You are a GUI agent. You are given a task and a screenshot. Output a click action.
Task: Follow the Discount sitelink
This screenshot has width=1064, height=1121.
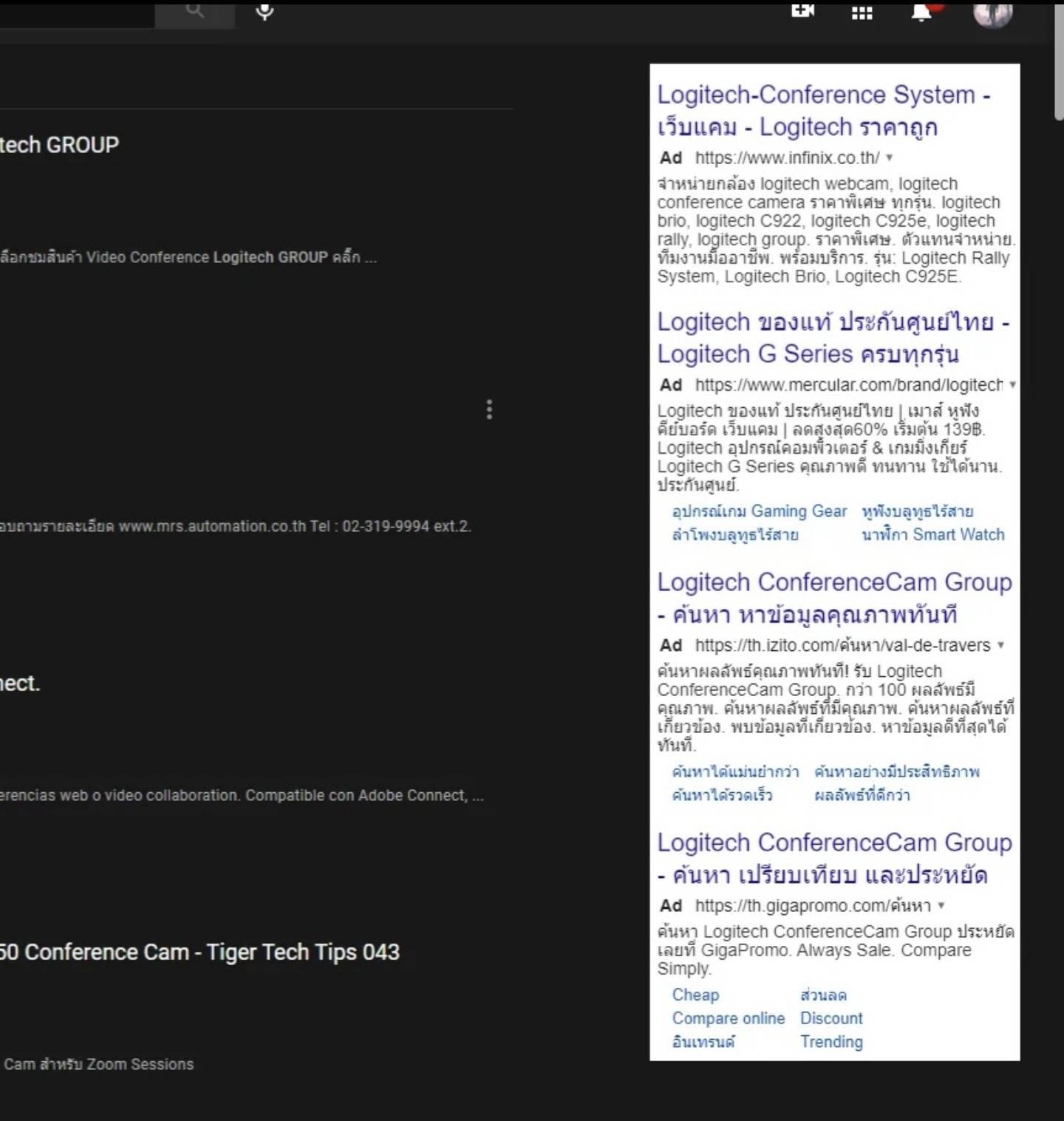click(831, 1018)
